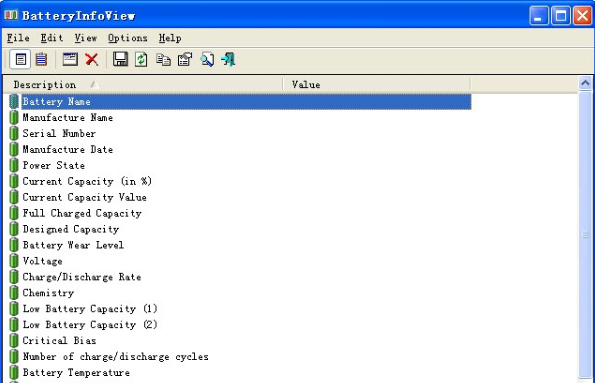Click the red X delete toolbar icon
Screen dimensions: 595x383
point(92,60)
